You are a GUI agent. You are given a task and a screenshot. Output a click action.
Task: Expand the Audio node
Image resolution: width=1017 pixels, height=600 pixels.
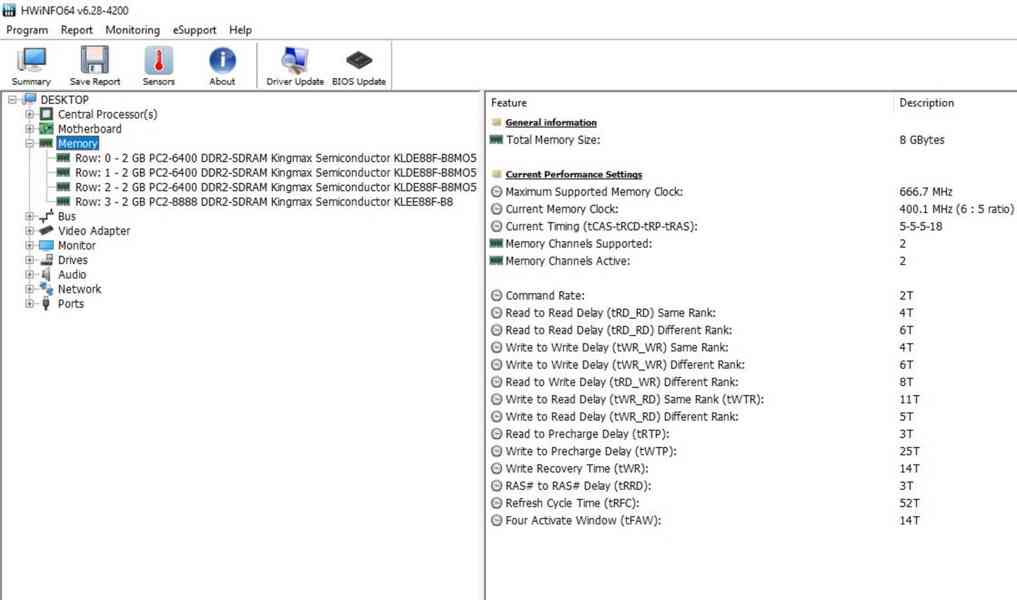click(x=29, y=274)
